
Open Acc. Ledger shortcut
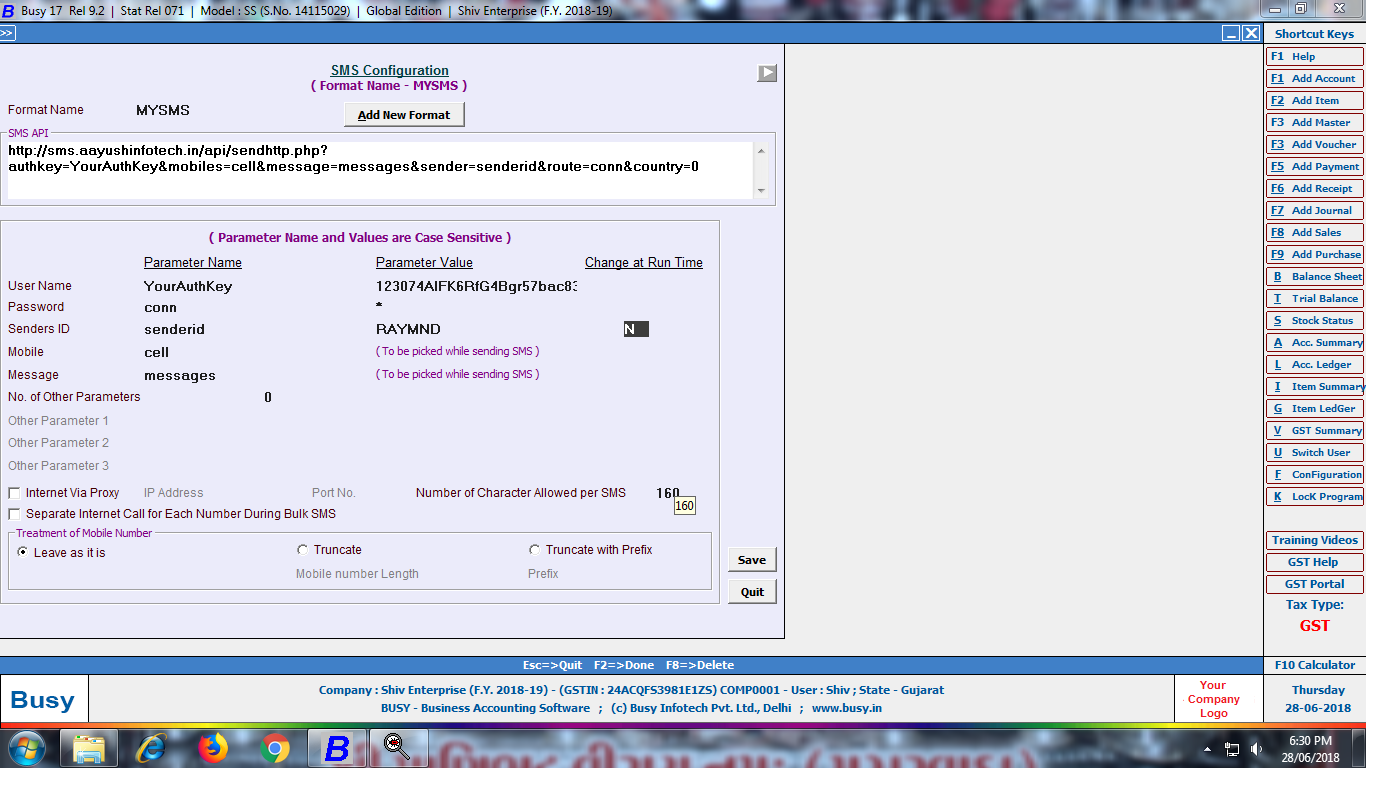(1314, 365)
